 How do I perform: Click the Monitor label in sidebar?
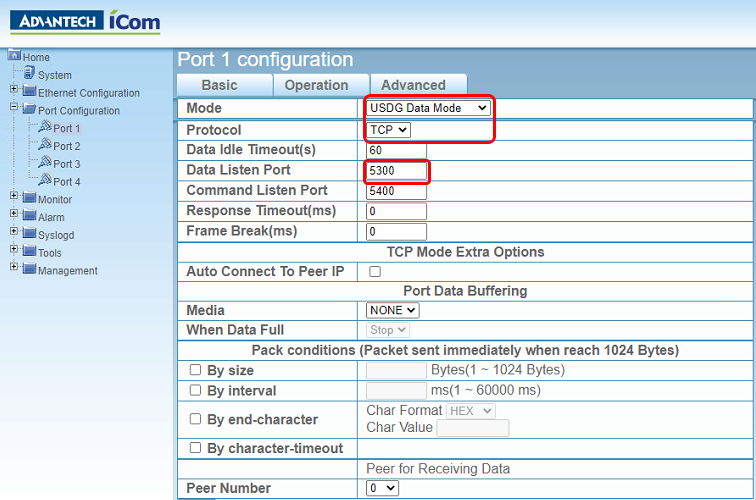click(x=55, y=200)
